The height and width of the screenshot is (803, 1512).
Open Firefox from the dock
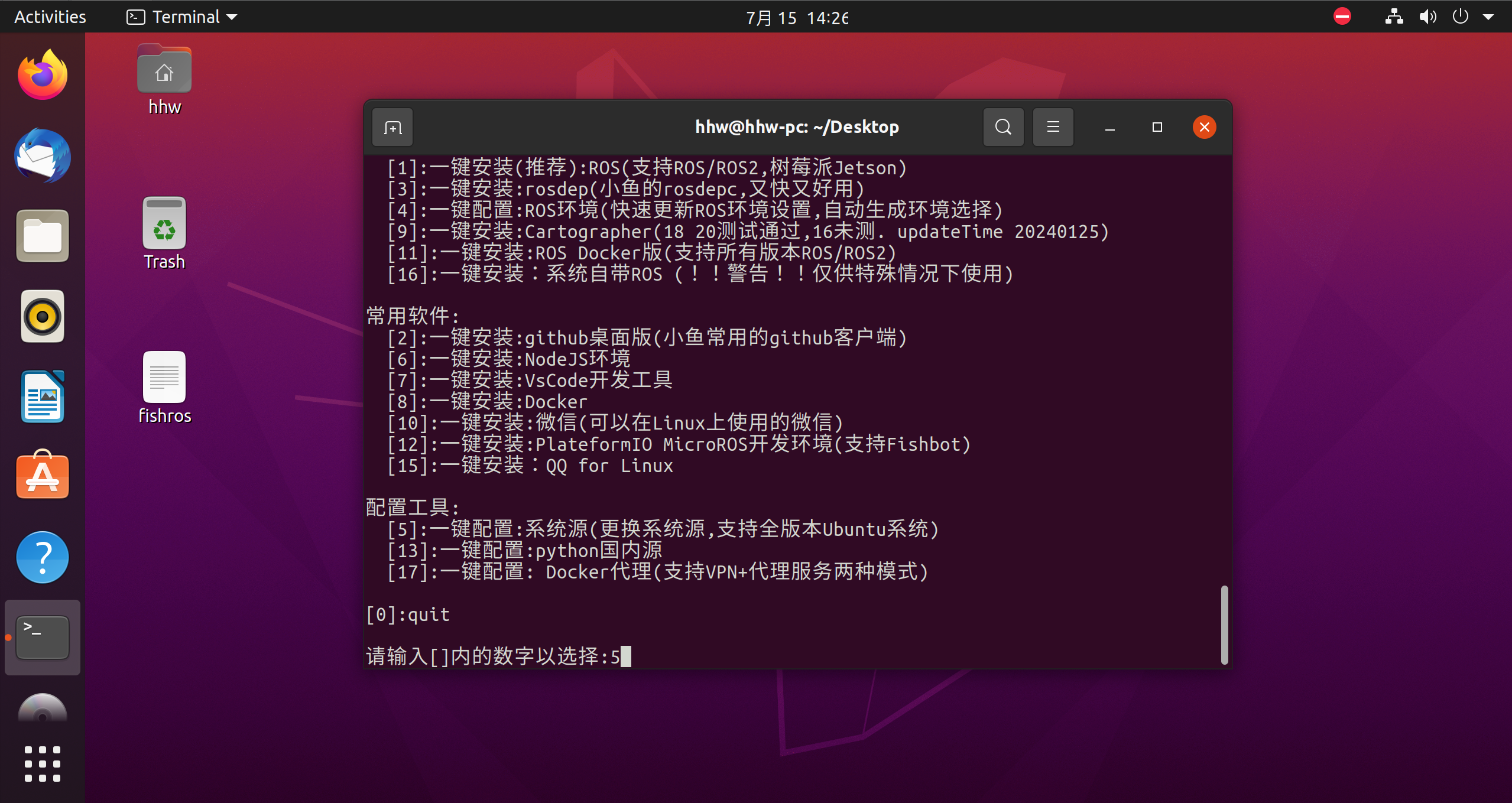tap(43, 75)
